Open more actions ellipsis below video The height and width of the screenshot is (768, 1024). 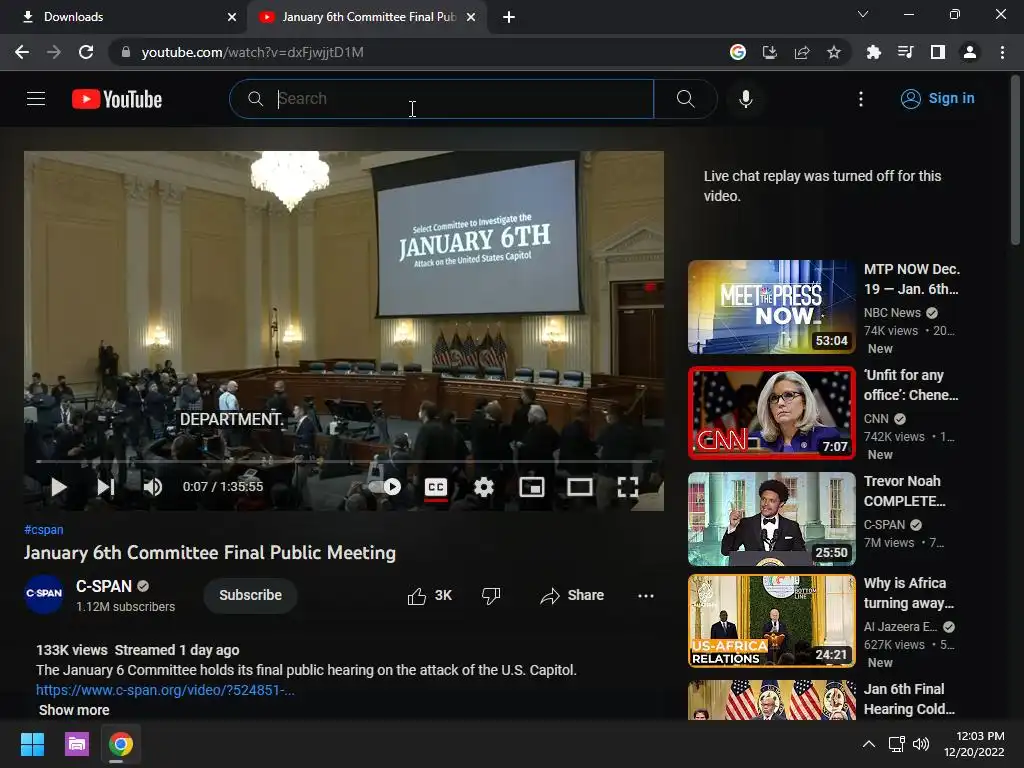tap(645, 596)
